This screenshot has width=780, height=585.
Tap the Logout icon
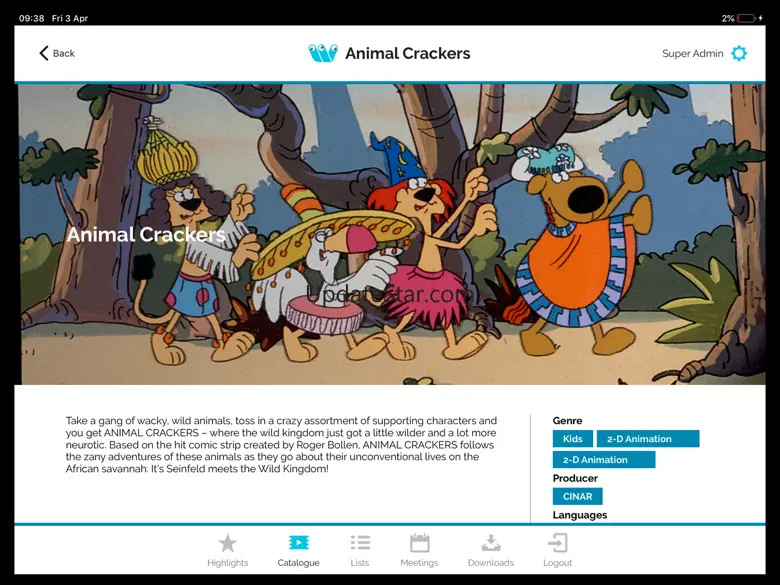click(x=557, y=543)
